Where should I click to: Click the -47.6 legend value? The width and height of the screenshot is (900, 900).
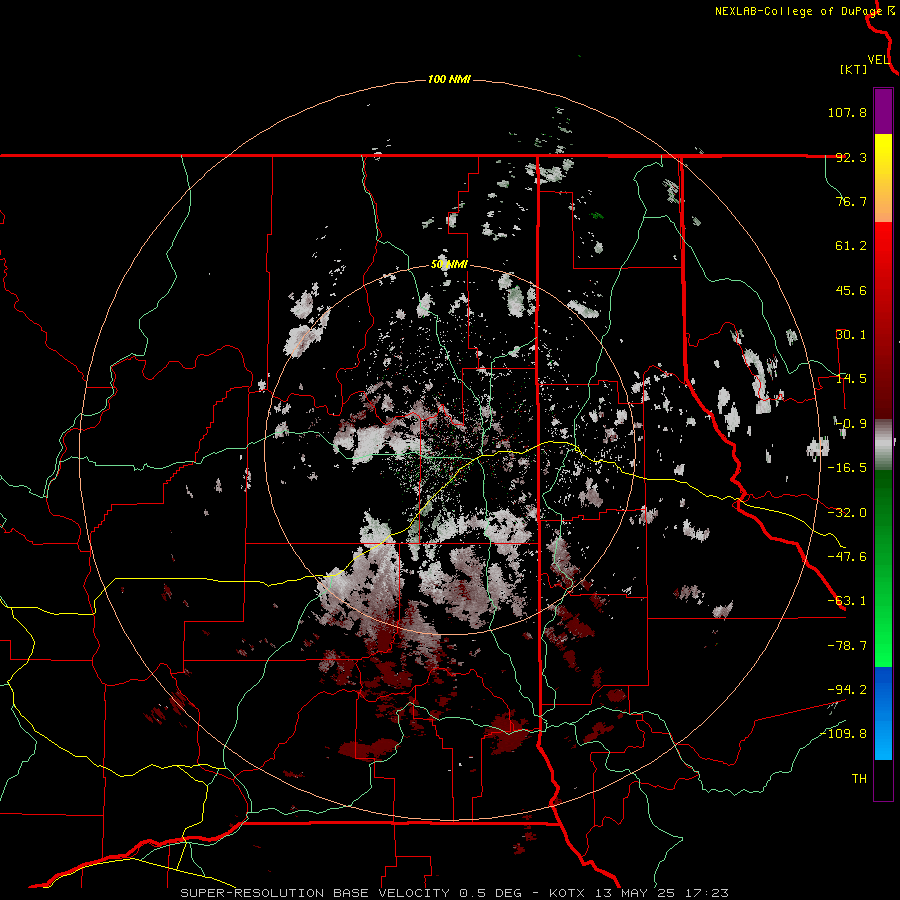click(x=847, y=557)
